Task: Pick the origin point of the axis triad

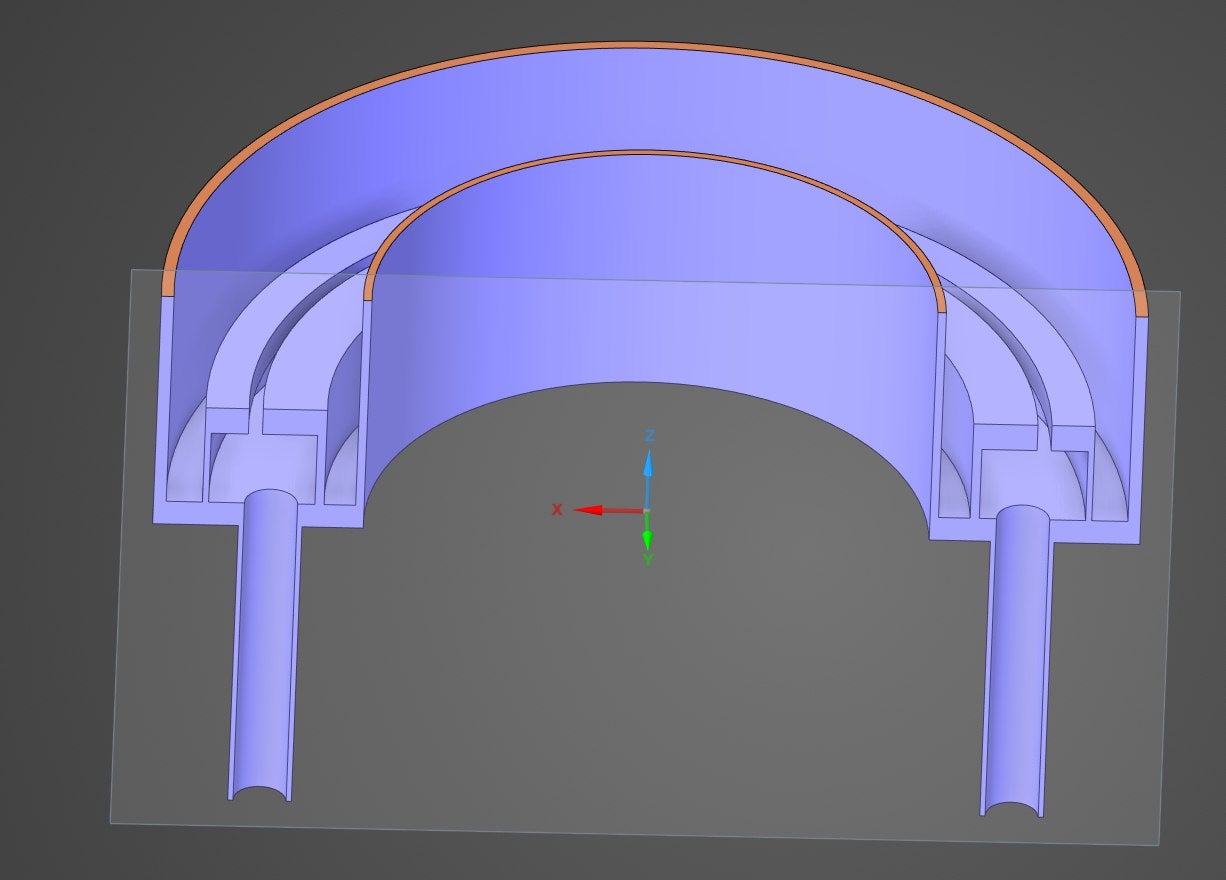Action: pos(647,511)
